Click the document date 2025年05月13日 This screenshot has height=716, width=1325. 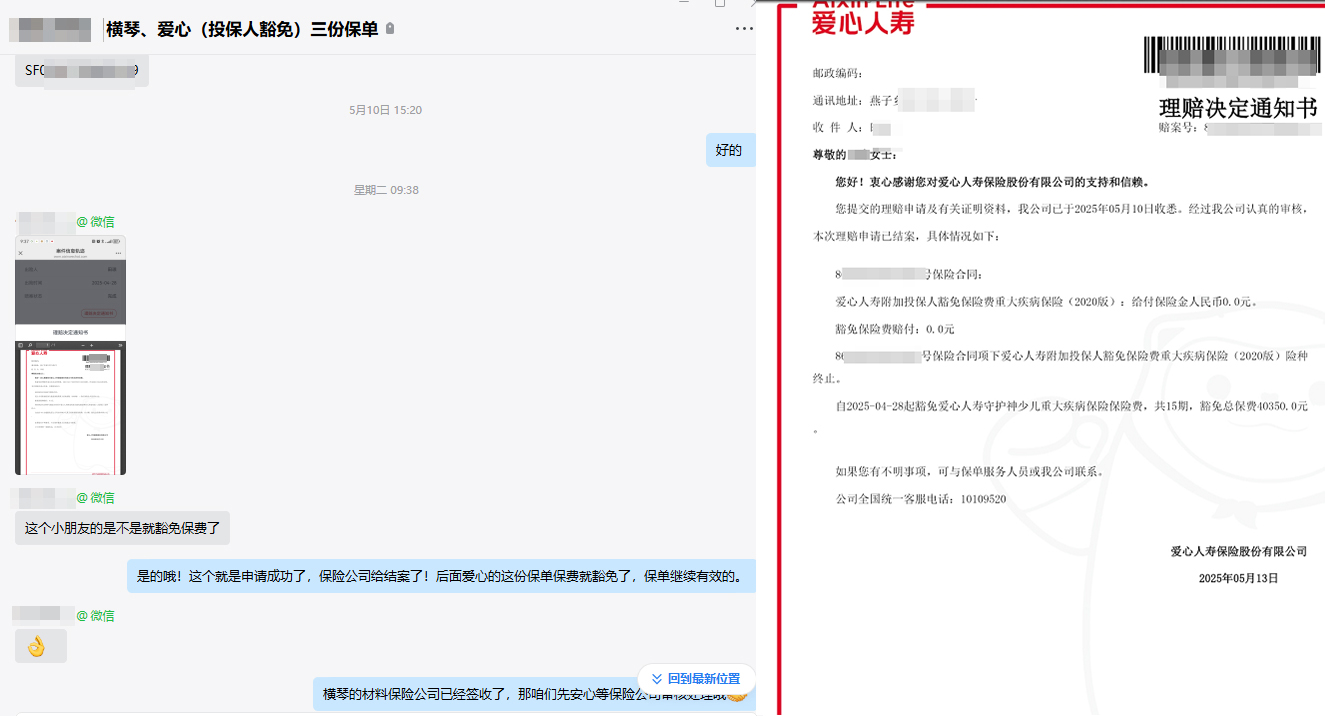click(x=1239, y=578)
